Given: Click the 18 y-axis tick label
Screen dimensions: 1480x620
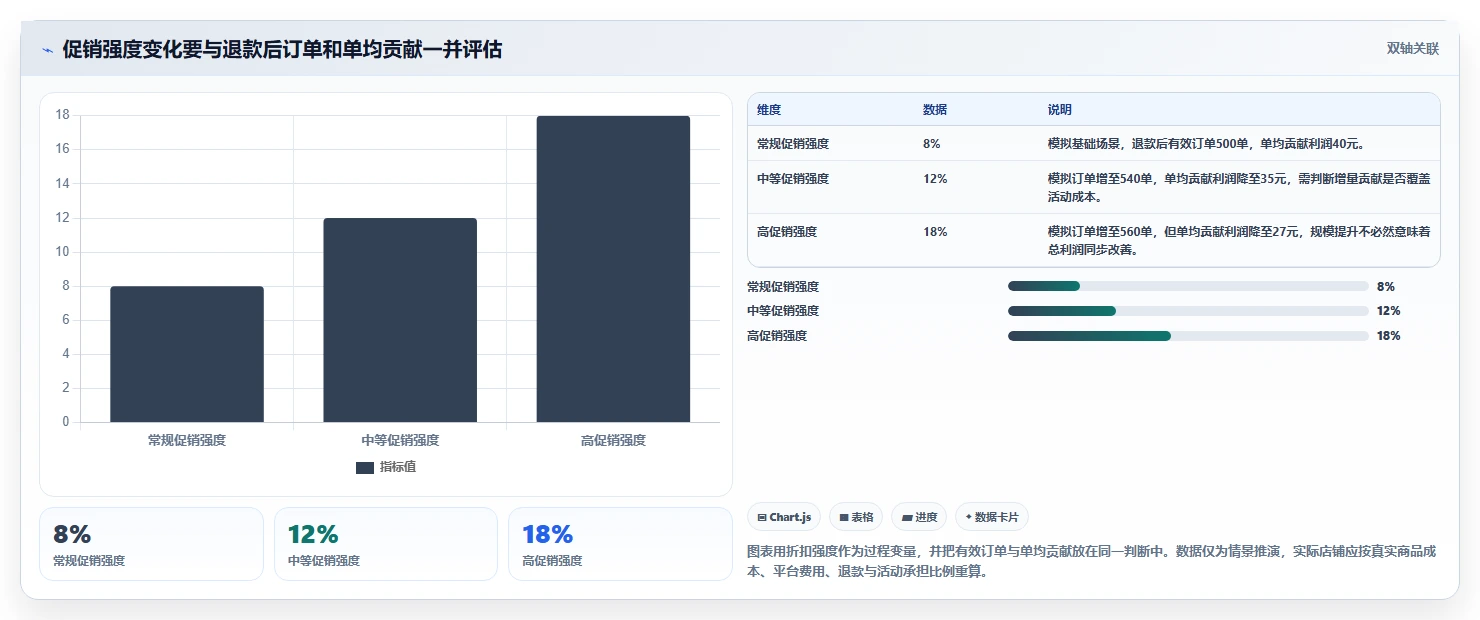Looking at the screenshot, I should click(x=62, y=115).
